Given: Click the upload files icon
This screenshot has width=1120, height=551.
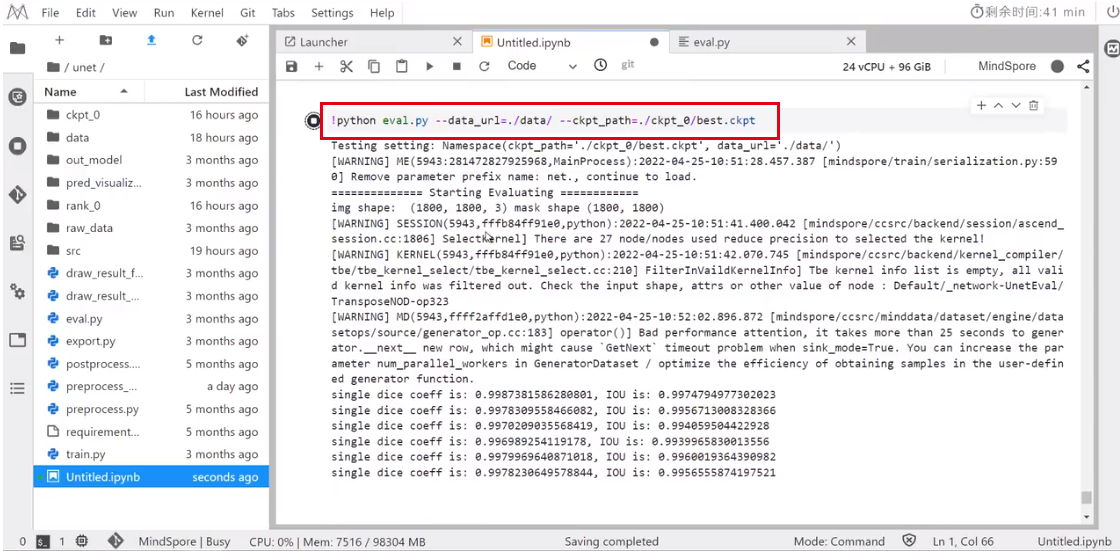Looking at the screenshot, I should [151, 41].
